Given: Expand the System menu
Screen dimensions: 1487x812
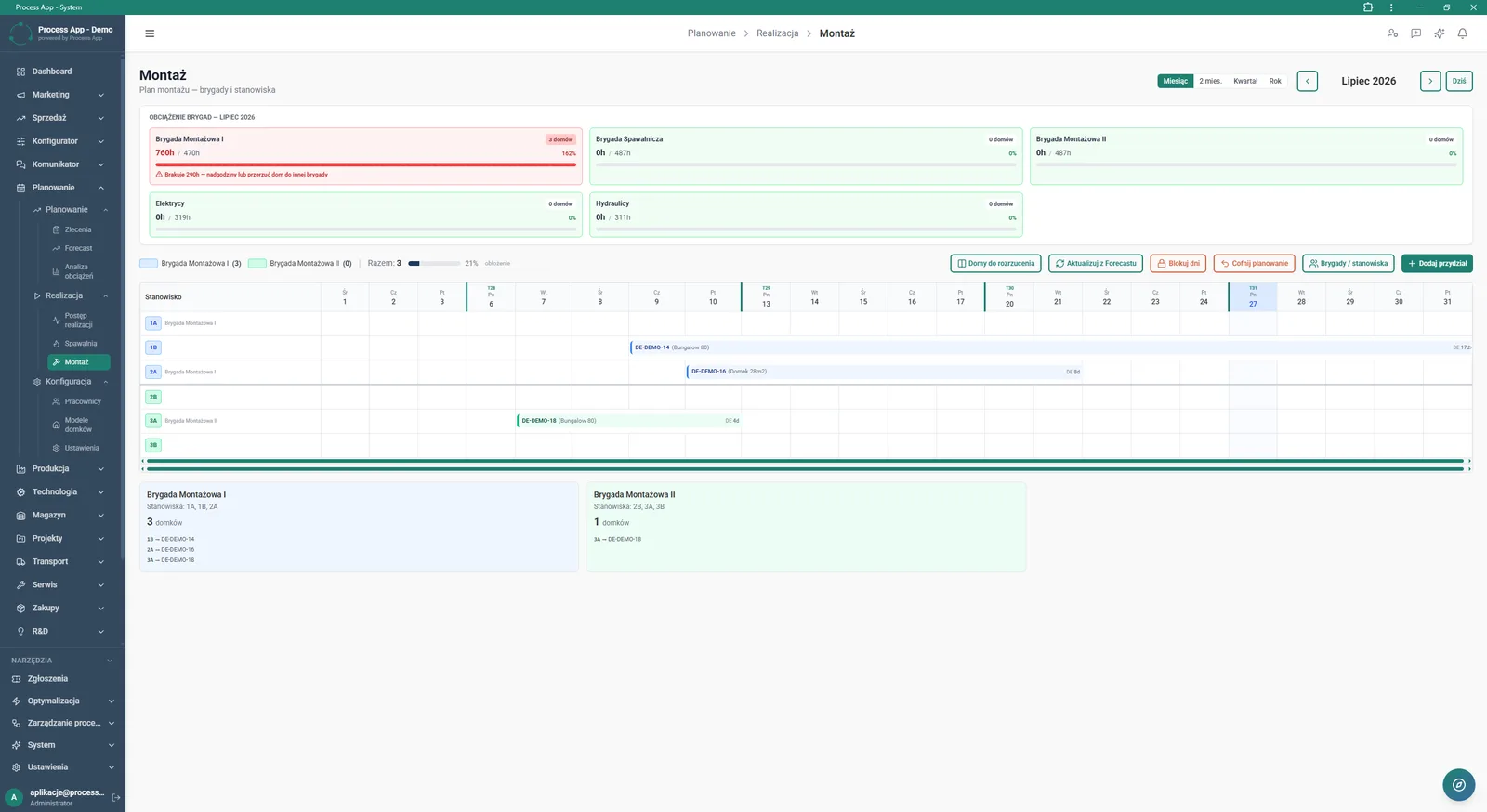Looking at the screenshot, I should (62, 745).
